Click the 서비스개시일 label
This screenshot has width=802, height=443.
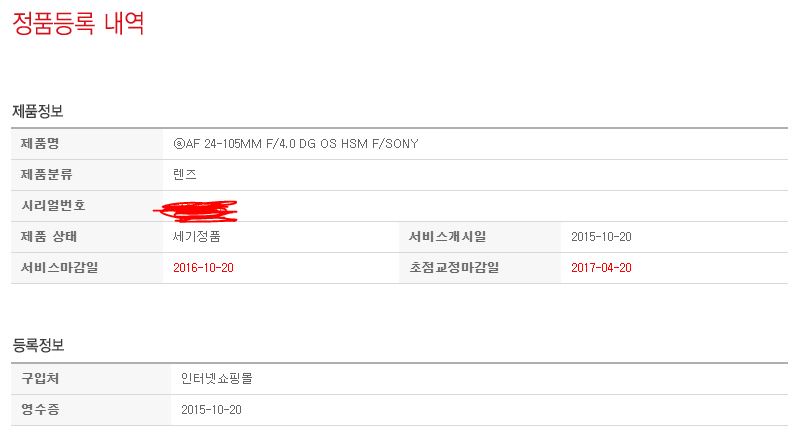coord(447,237)
